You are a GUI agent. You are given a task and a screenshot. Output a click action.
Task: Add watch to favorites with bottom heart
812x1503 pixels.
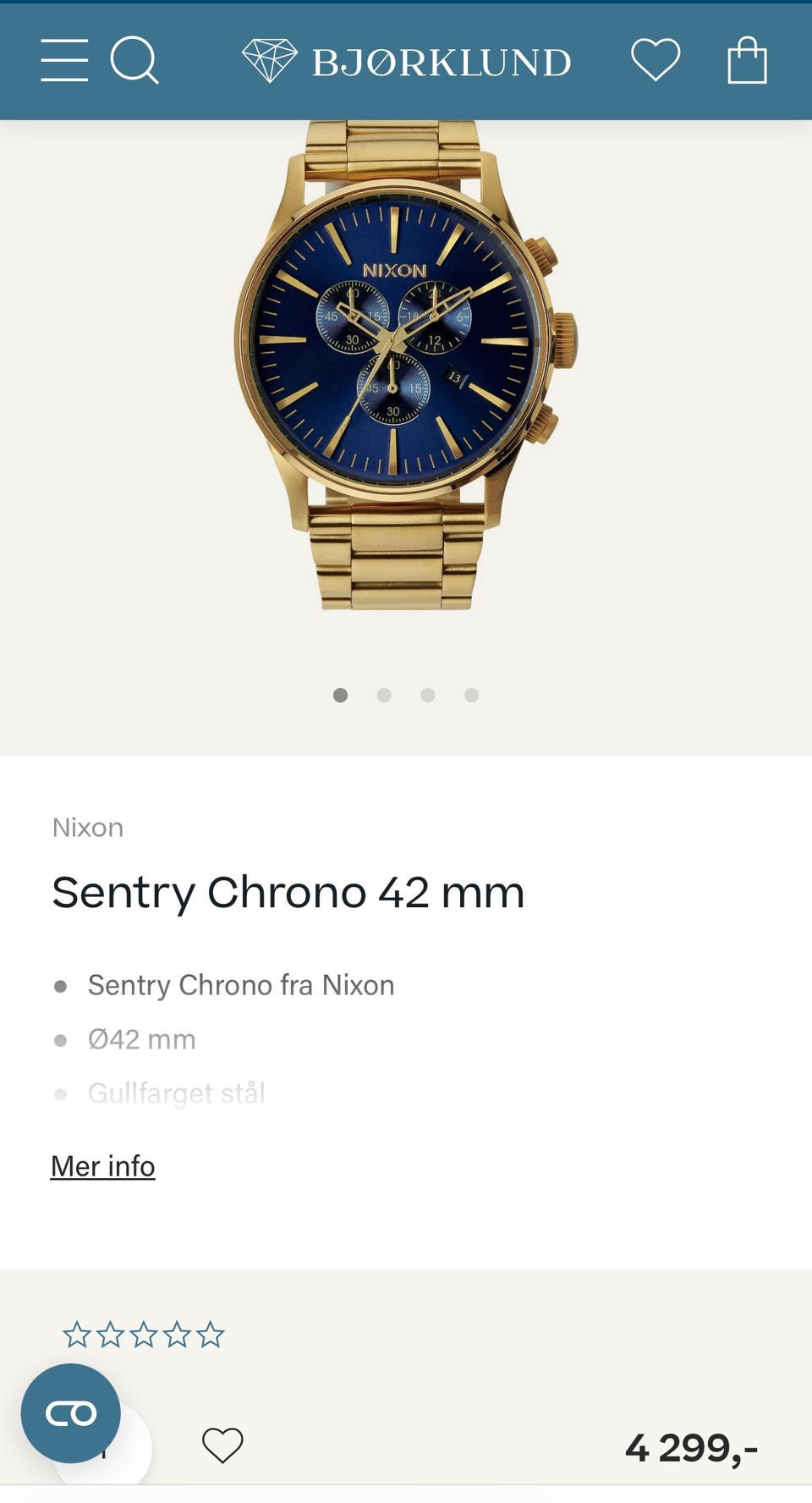pos(222,1445)
